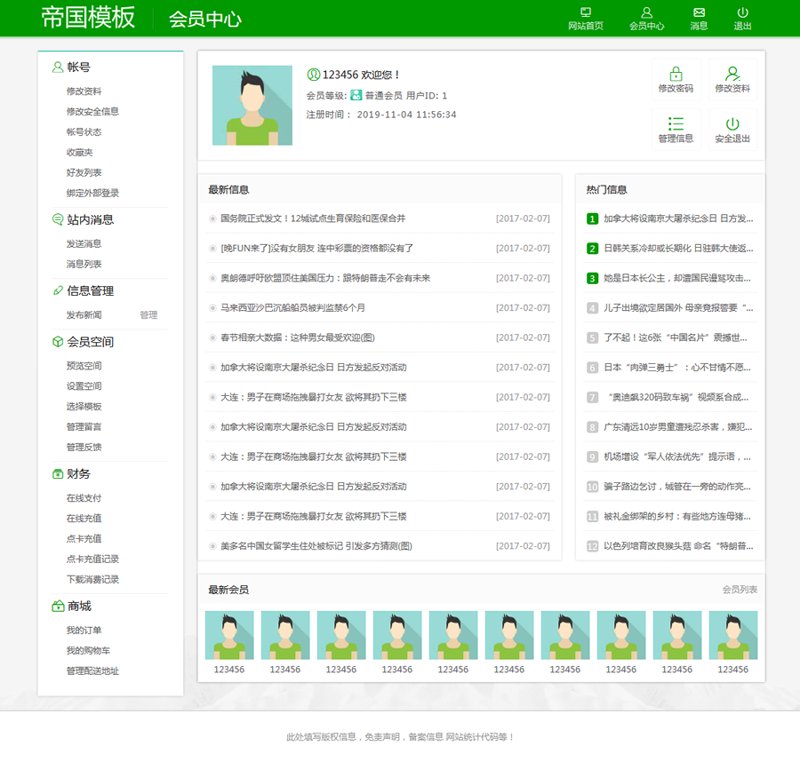This screenshot has height=762, width=800.
Task: Open 预览空间 in sidebar
Action: point(84,366)
